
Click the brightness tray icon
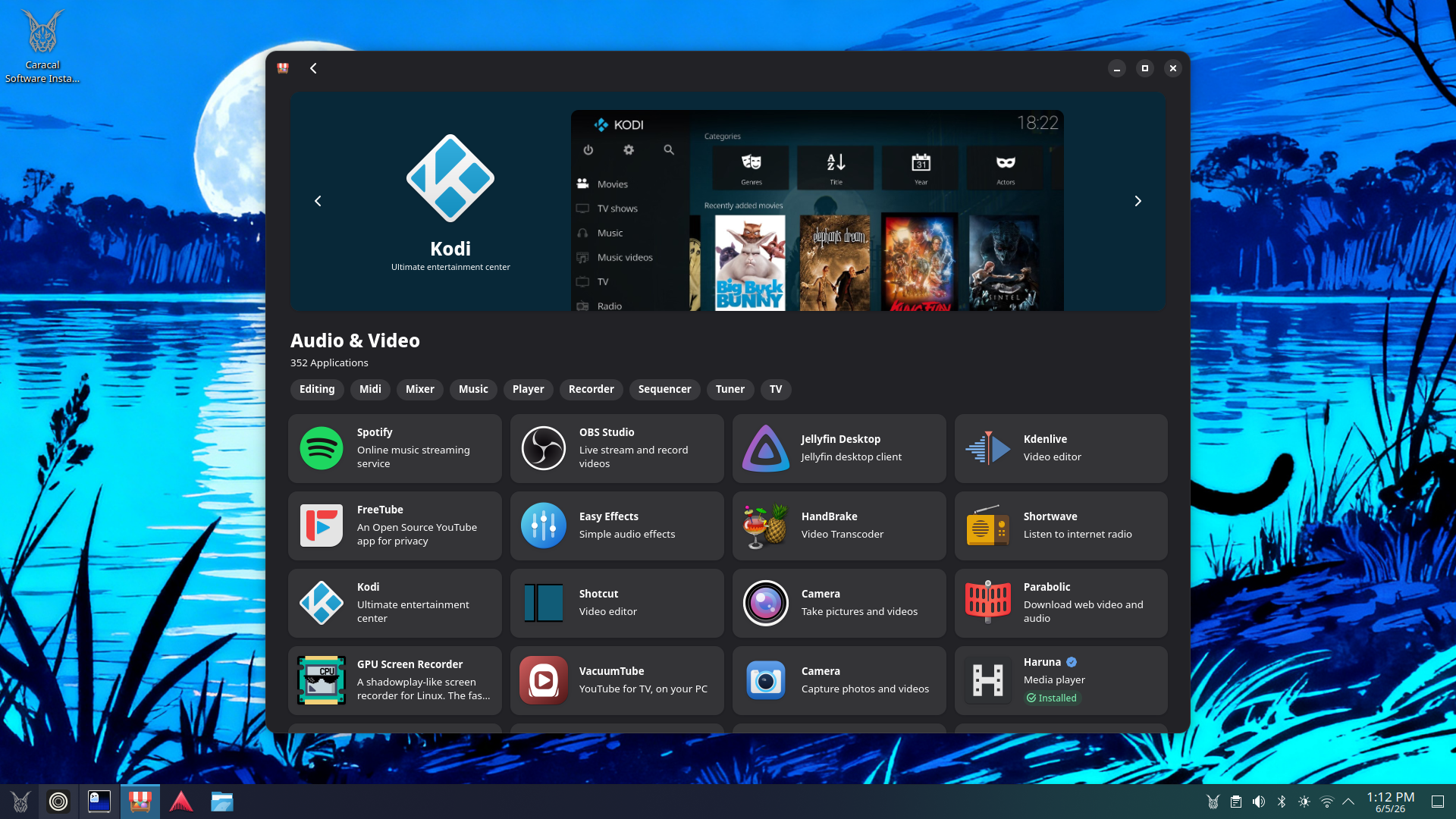(1304, 802)
